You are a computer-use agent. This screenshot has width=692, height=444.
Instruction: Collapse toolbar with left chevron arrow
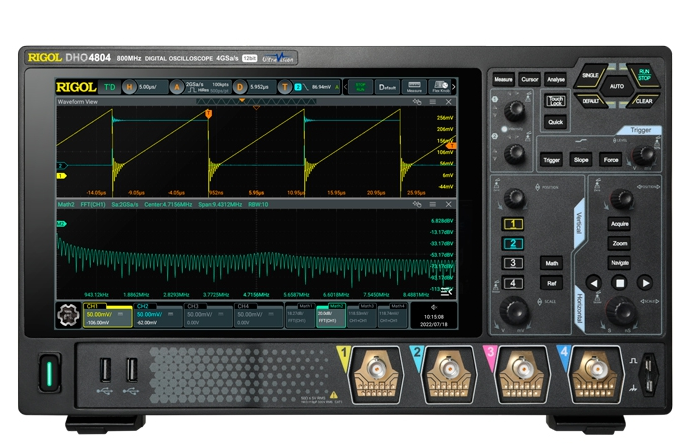346,87
